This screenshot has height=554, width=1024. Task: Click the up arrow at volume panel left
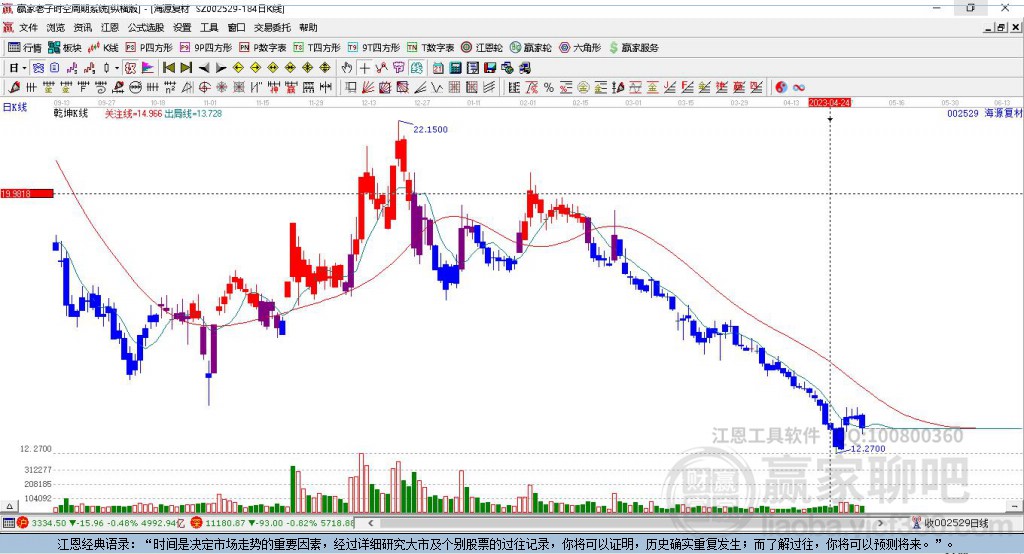(9, 506)
